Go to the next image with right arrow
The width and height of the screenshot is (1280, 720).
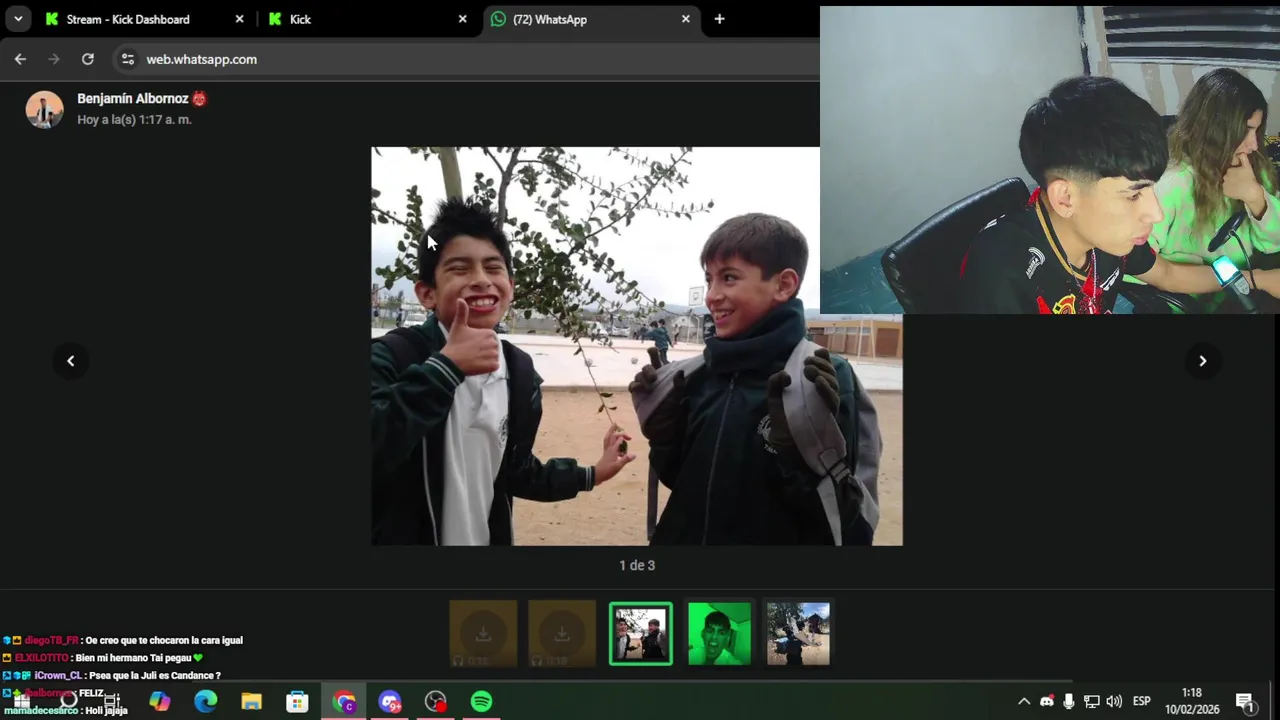point(1202,361)
